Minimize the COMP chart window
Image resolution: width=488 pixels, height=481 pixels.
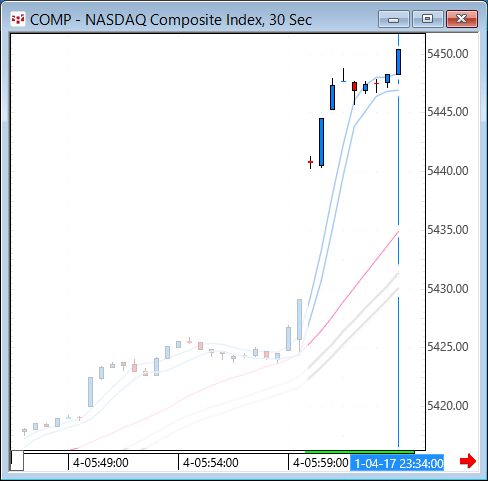coord(394,19)
